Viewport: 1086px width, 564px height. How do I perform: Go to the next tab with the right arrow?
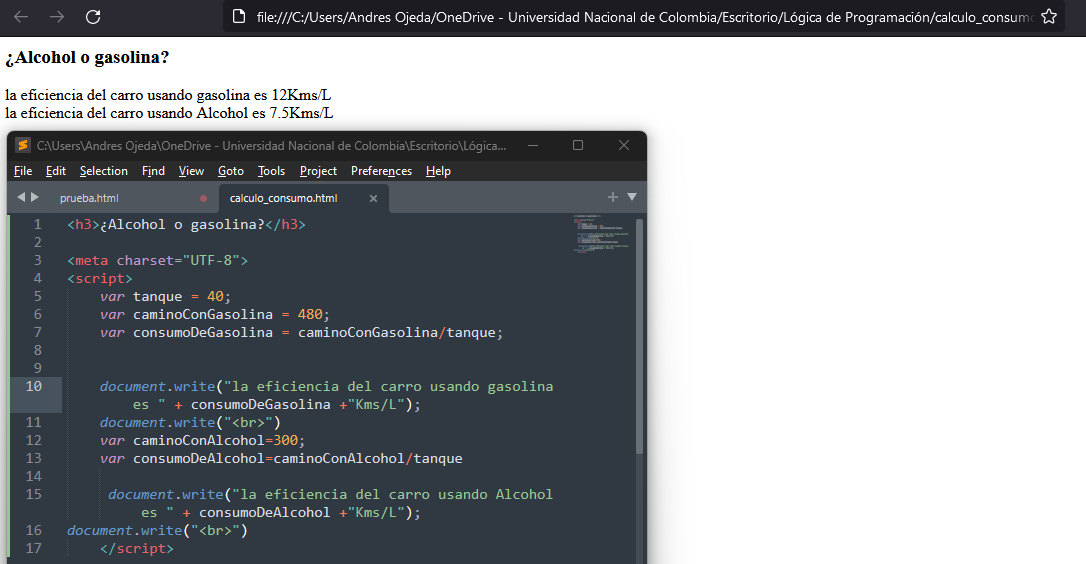tap(35, 197)
